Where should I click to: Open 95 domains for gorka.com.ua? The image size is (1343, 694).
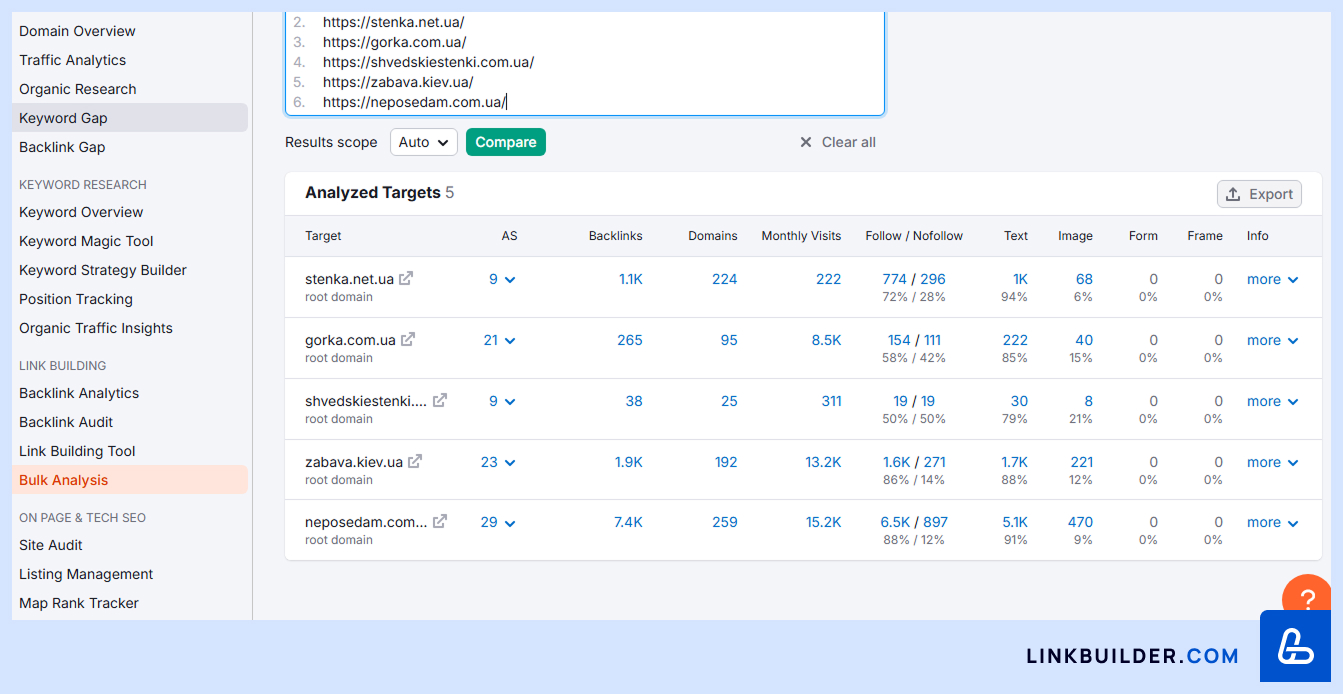tap(729, 340)
